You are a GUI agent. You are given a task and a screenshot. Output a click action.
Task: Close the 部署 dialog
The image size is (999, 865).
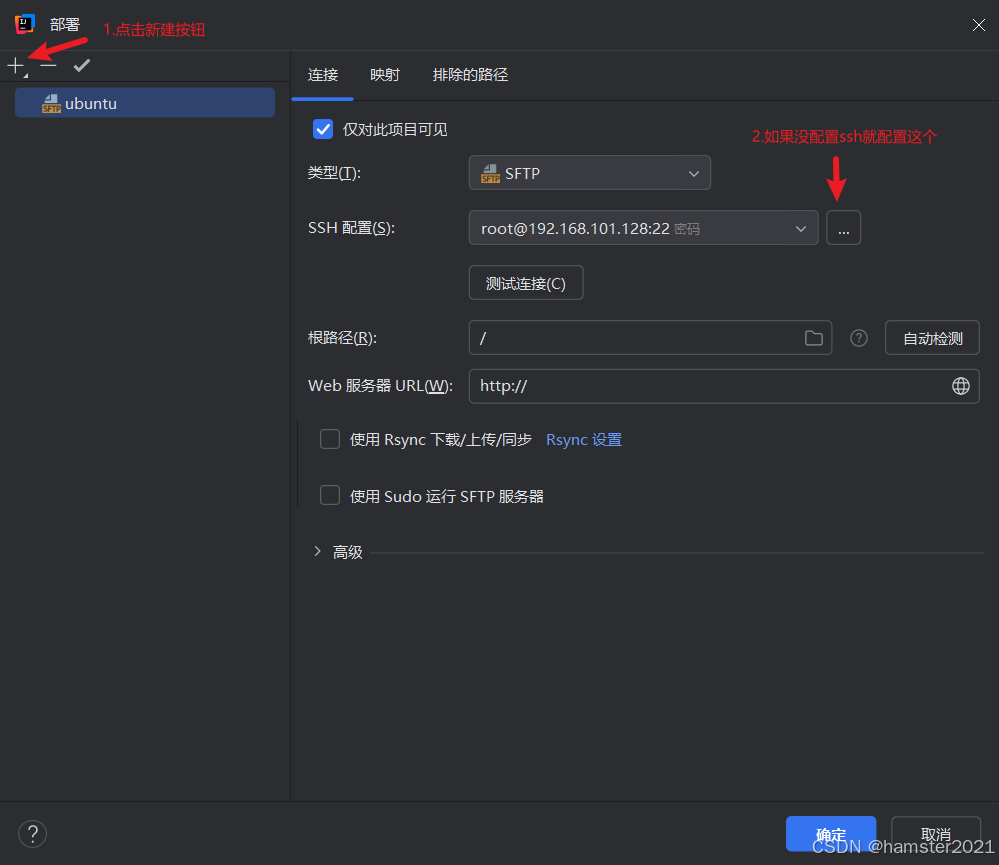(x=979, y=25)
